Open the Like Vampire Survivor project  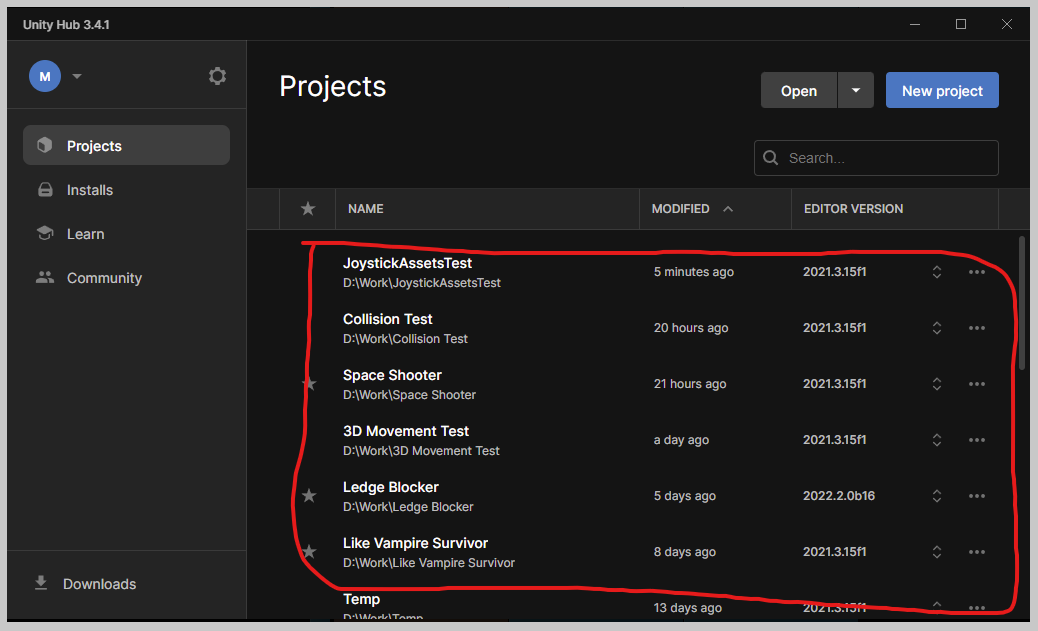pos(415,544)
